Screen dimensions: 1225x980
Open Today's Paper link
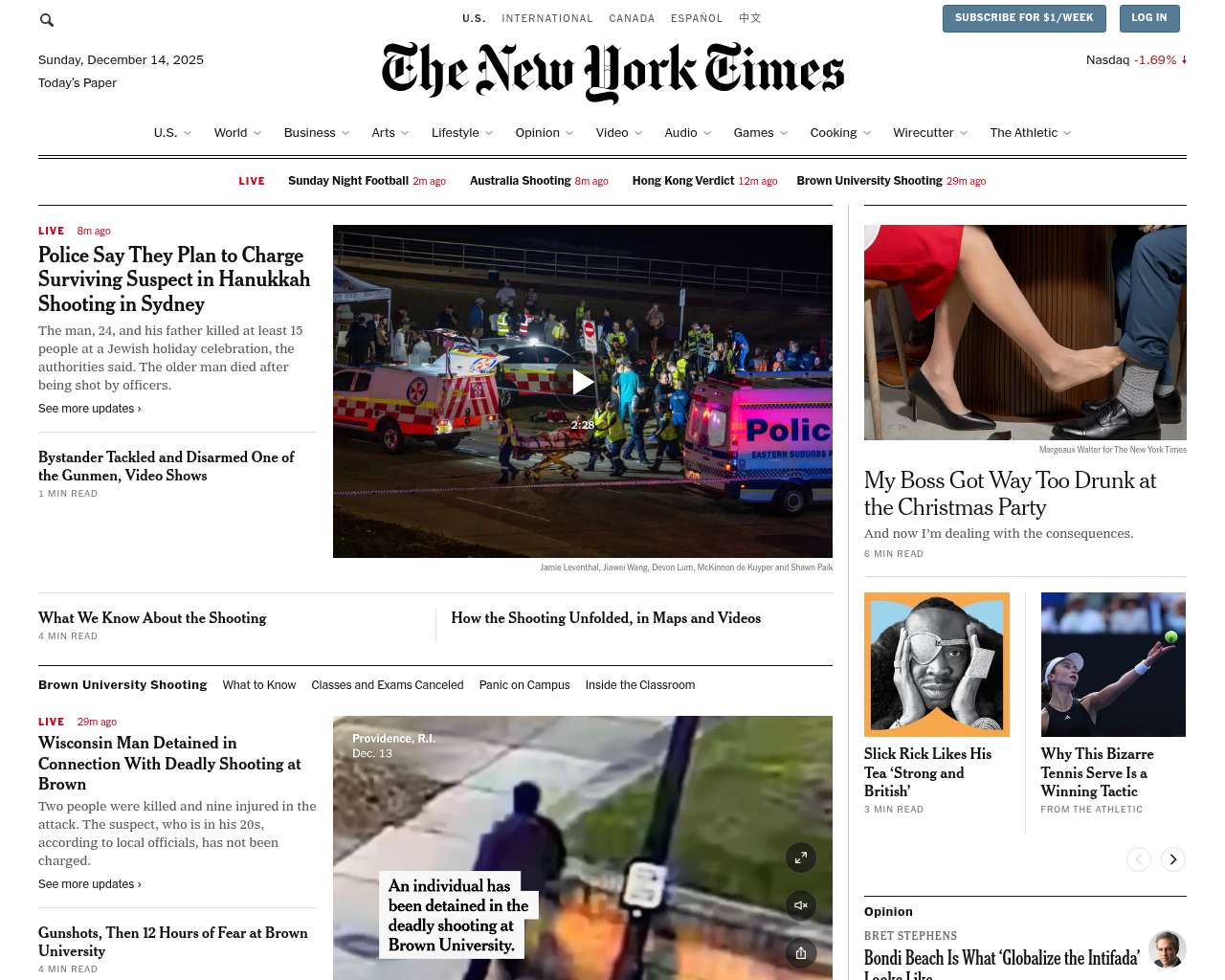tap(78, 83)
